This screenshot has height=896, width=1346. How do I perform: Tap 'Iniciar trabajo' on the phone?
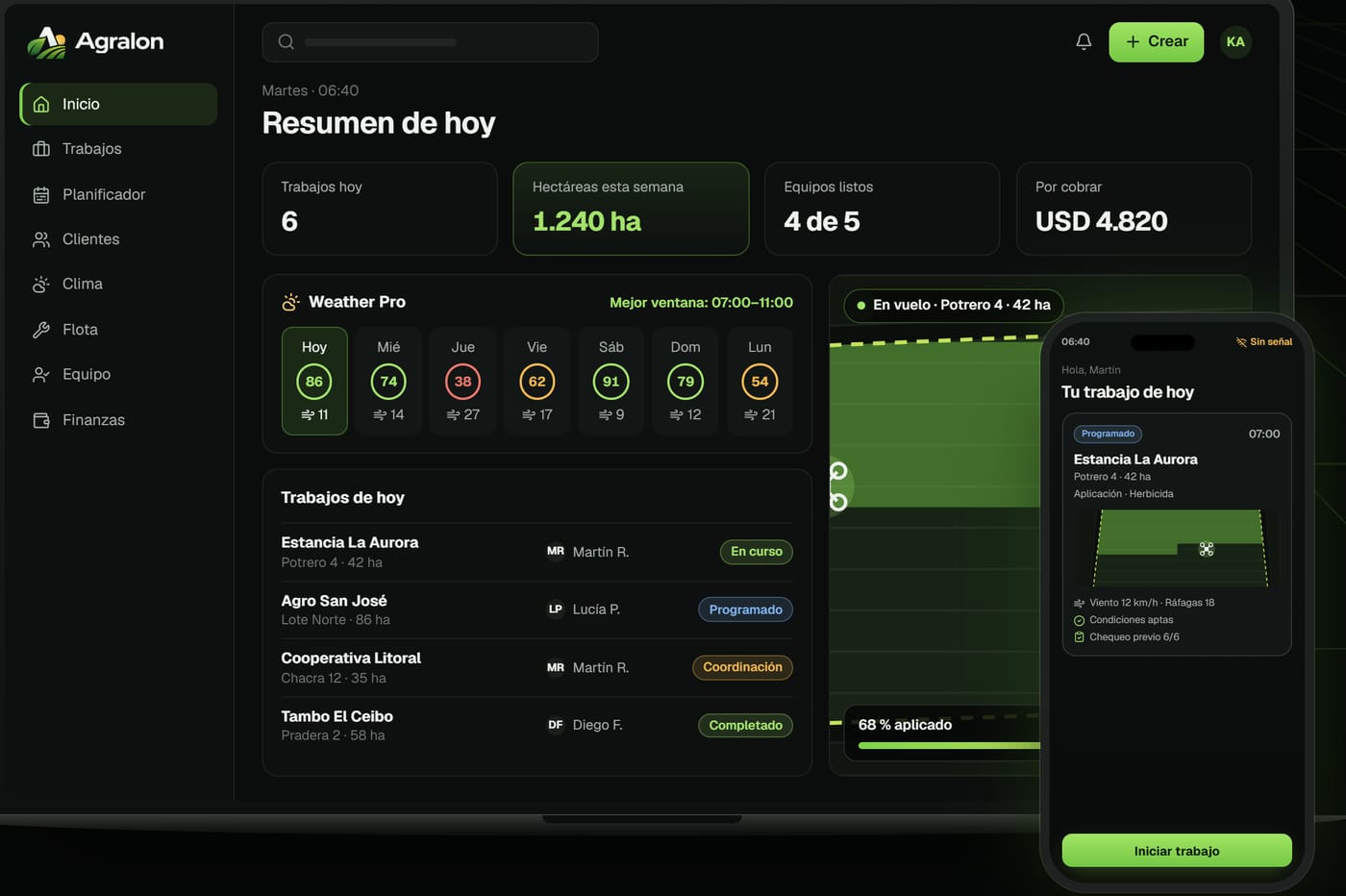1177,851
